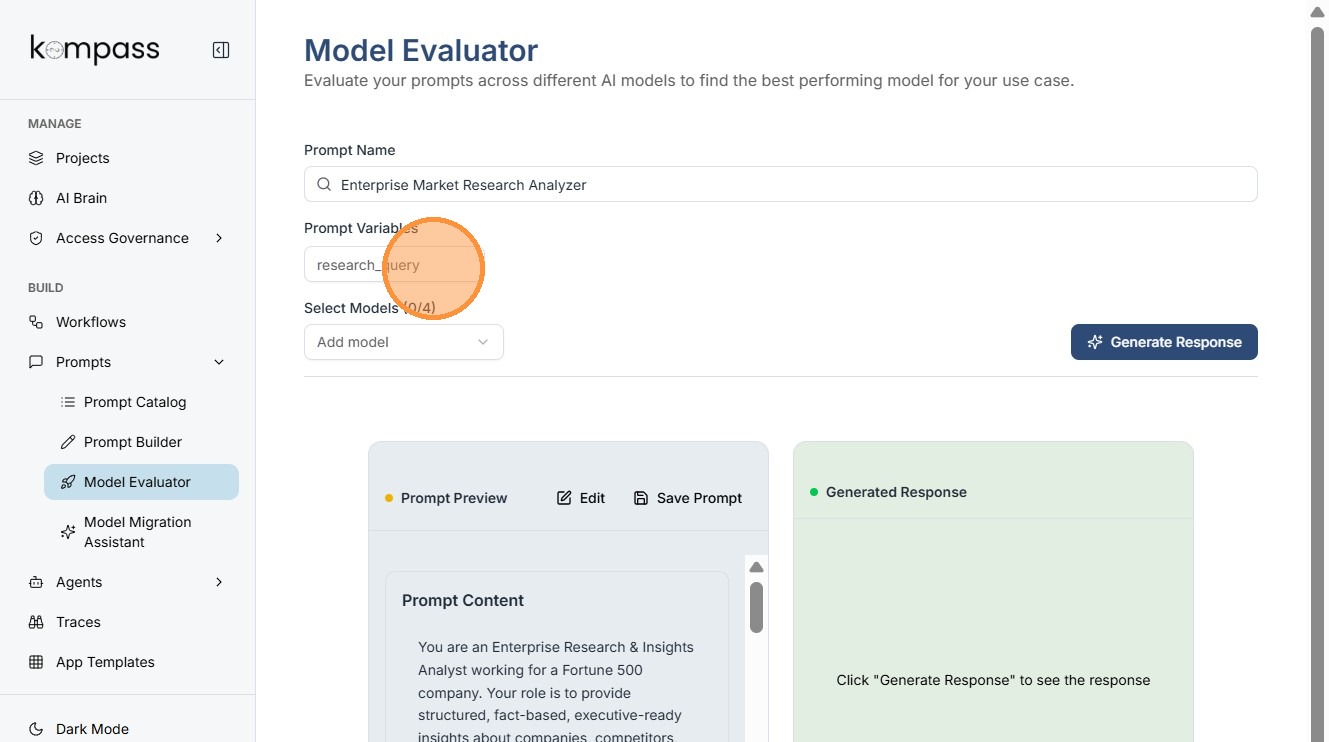Open Model Migration Assistant page
Image resolution: width=1329 pixels, height=742 pixels.
(x=137, y=532)
